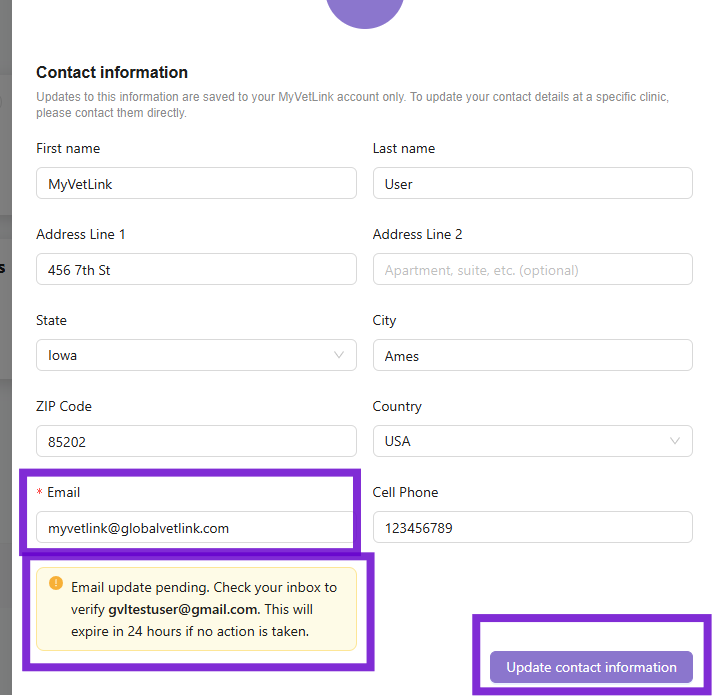Screen dimensions: 717x696
Task: Click the Country dropdown chevron arrow
Action: pos(675,441)
